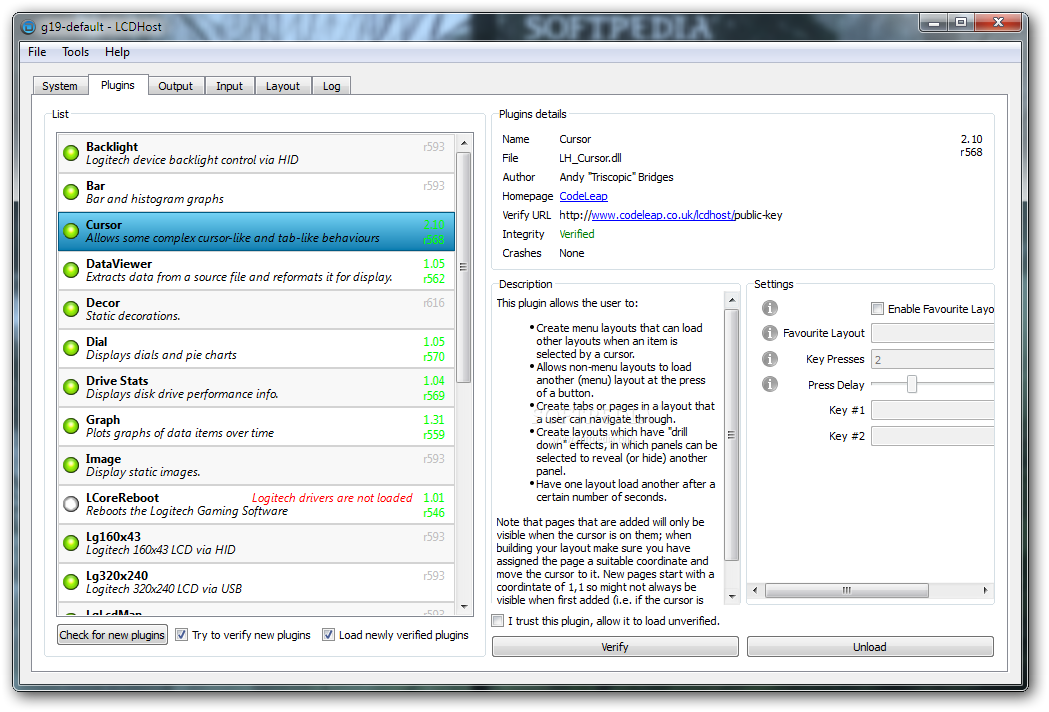Click the green status icon for Lg160x43
The image size is (1049, 712).
[x=71, y=543]
